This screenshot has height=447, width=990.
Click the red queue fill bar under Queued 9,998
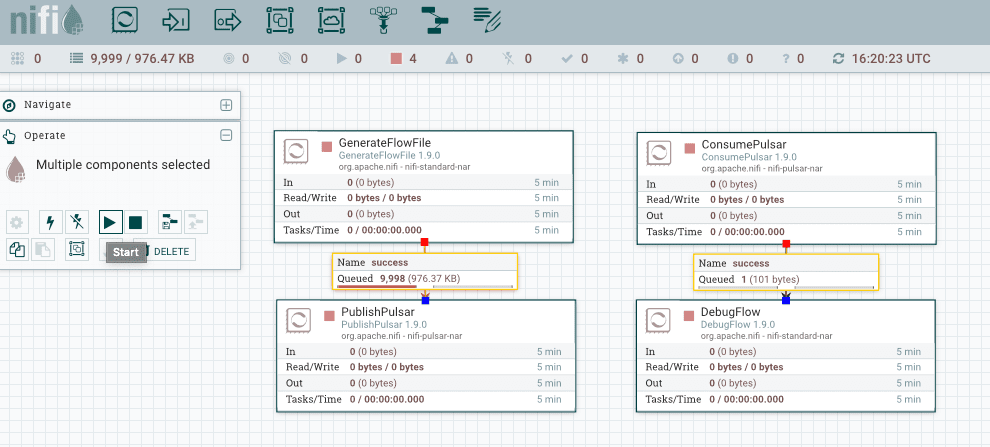(x=377, y=286)
